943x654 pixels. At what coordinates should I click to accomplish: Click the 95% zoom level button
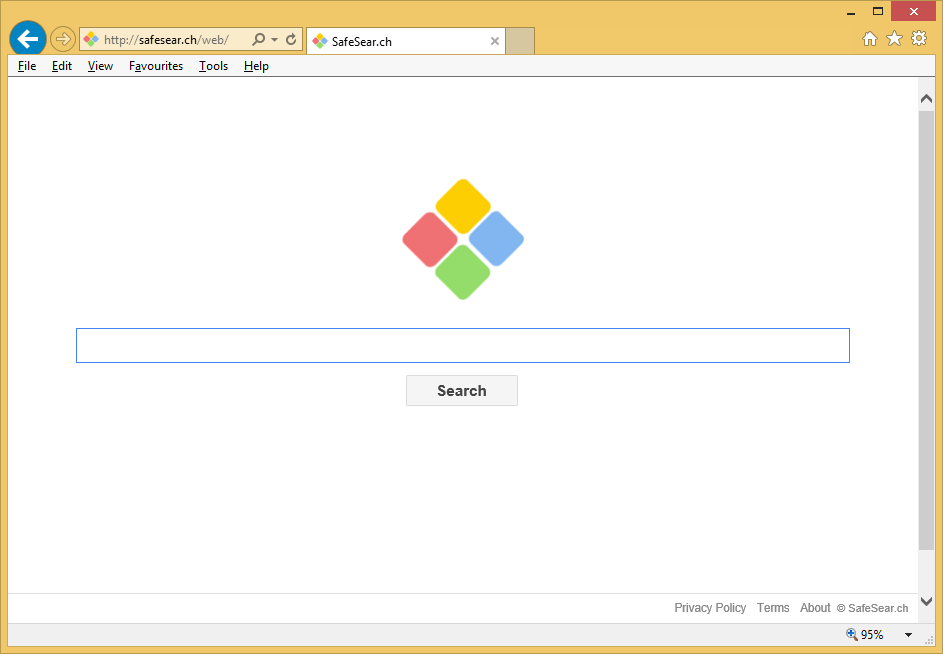[865, 635]
